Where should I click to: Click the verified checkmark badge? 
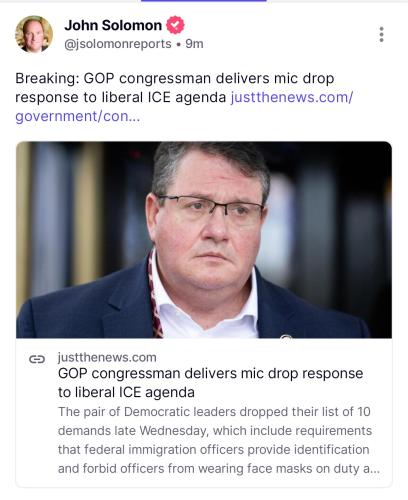point(175,25)
